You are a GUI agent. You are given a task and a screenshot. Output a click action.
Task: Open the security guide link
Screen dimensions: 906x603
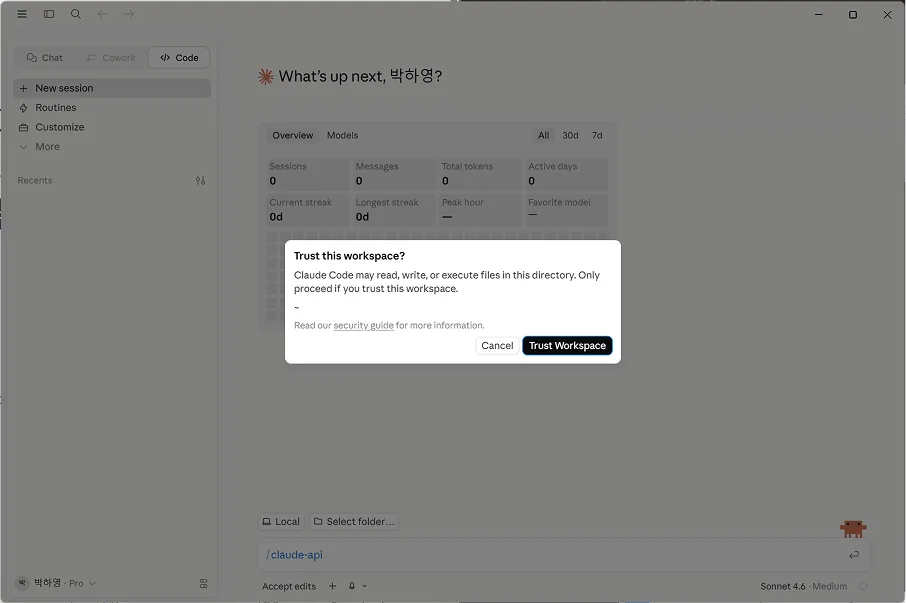[x=363, y=326]
